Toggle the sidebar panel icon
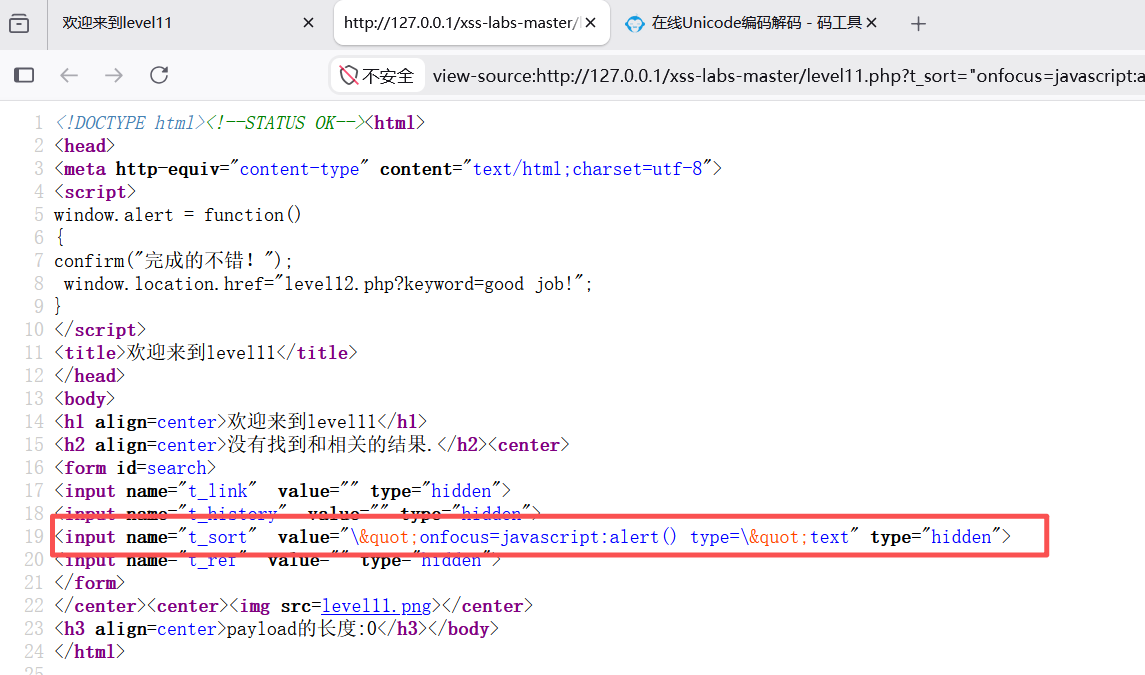Screen dimensions: 1145x675 pos(24,75)
